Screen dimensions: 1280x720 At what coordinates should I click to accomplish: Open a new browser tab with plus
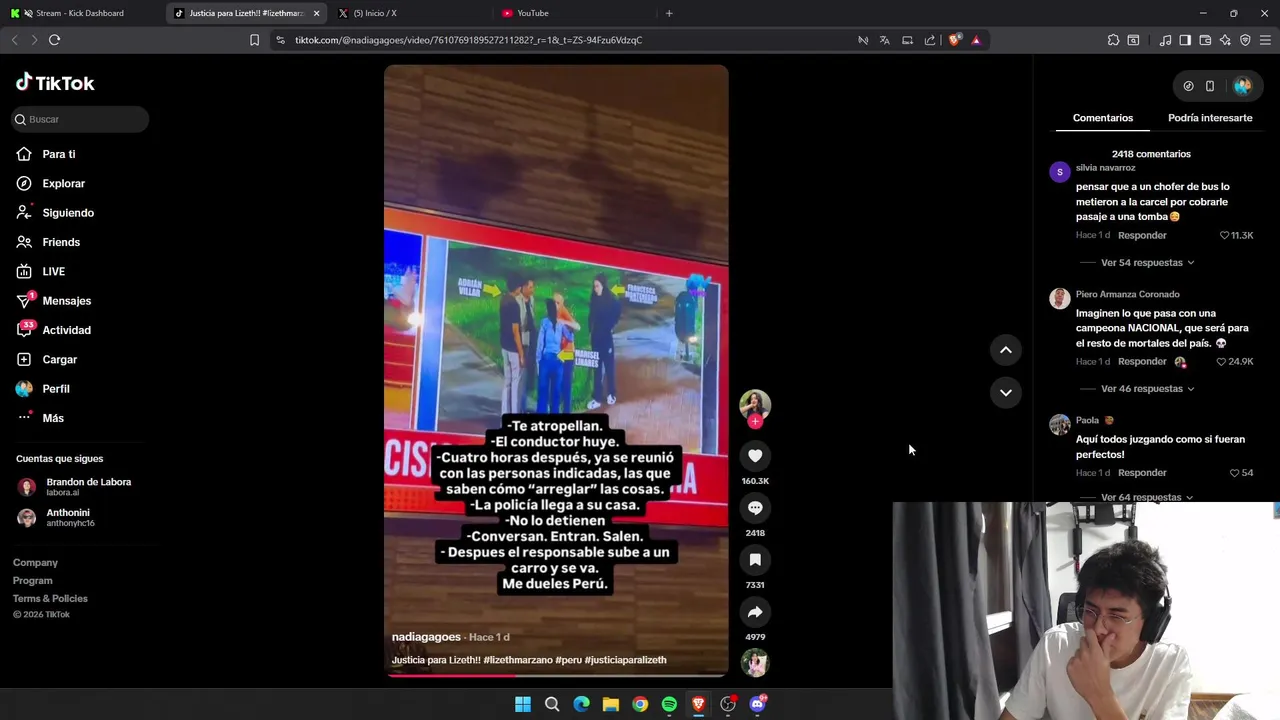tap(669, 13)
